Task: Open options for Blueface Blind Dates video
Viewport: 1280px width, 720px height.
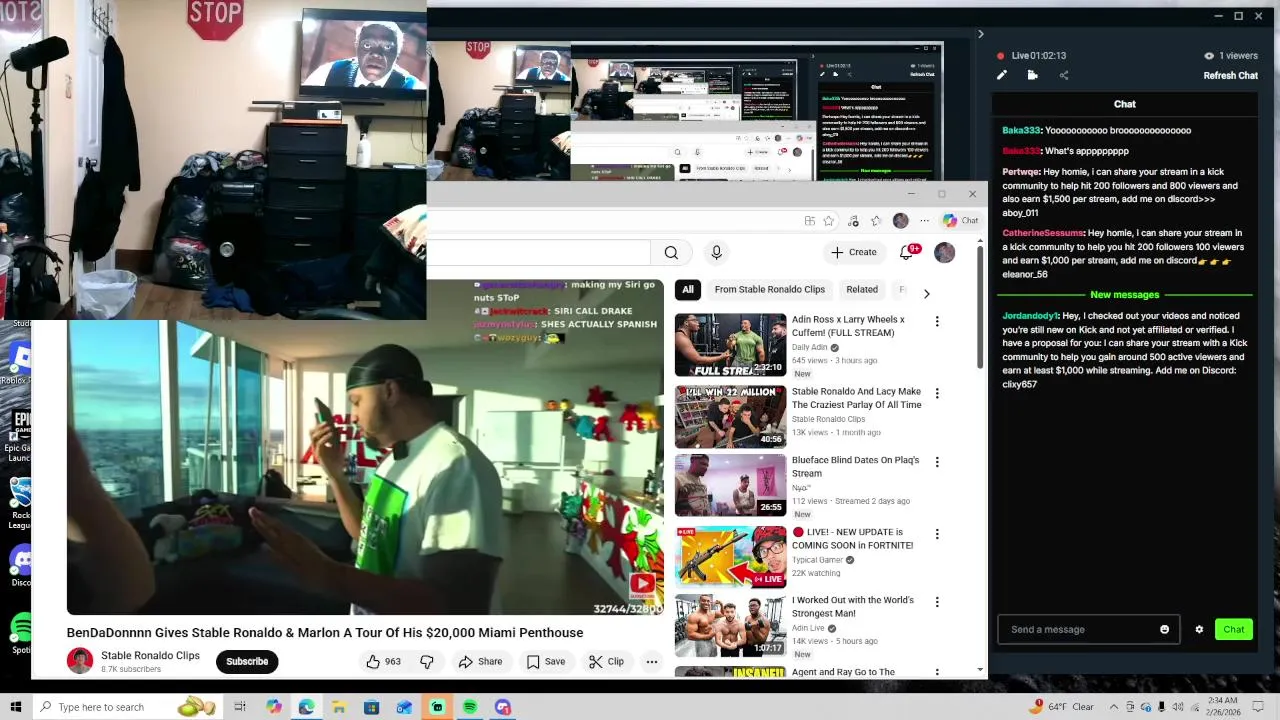Action: pyautogui.click(x=937, y=462)
